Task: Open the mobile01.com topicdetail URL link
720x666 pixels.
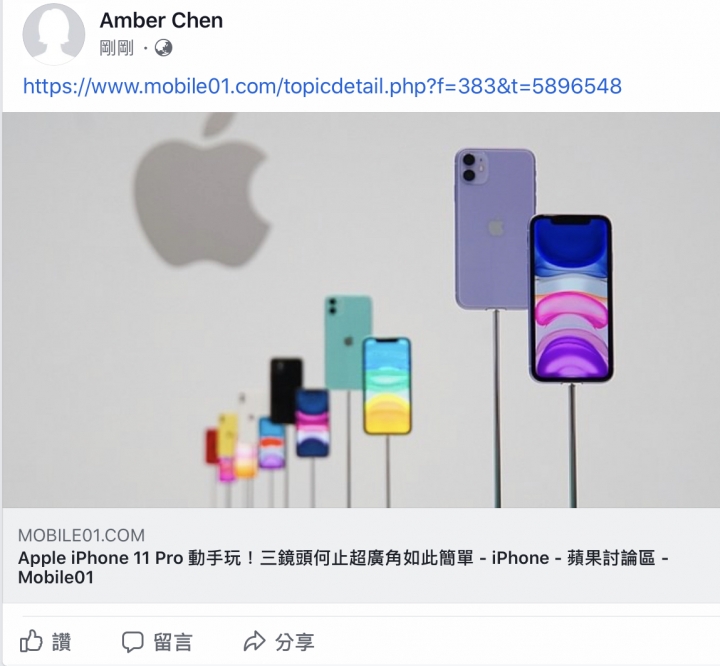Action: point(322,86)
